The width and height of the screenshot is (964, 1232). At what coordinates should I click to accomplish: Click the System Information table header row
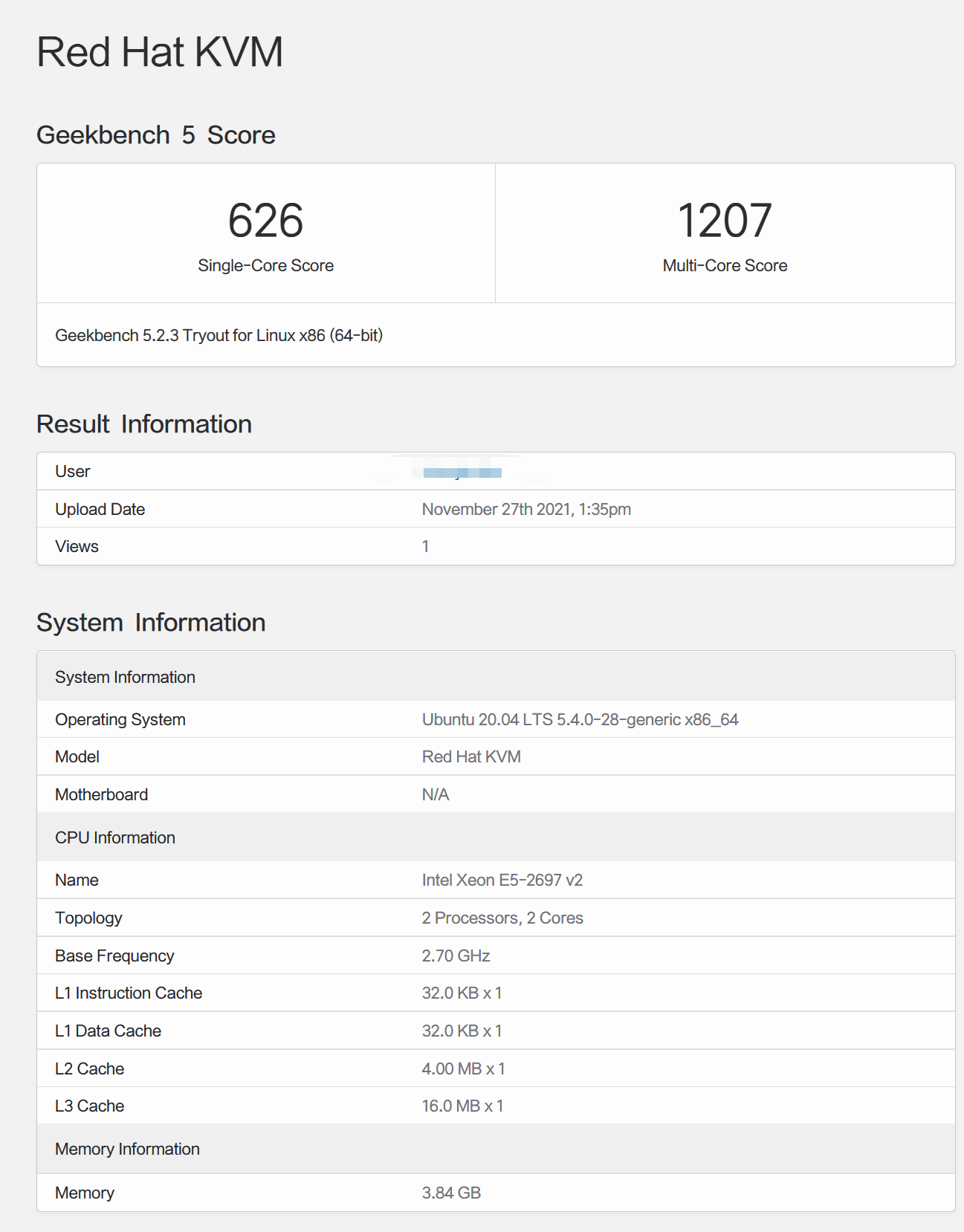pyautogui.click(x=496, y=676)
